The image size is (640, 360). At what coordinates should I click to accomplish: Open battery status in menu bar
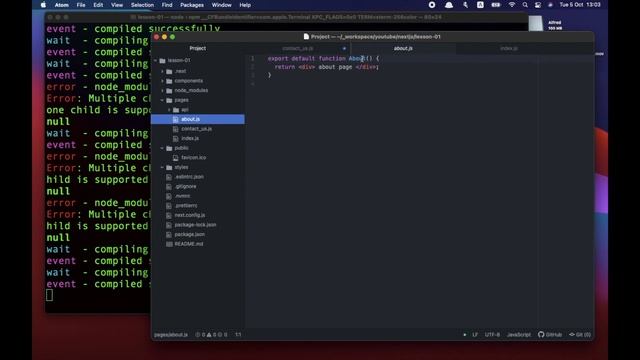tap(496, 5)
